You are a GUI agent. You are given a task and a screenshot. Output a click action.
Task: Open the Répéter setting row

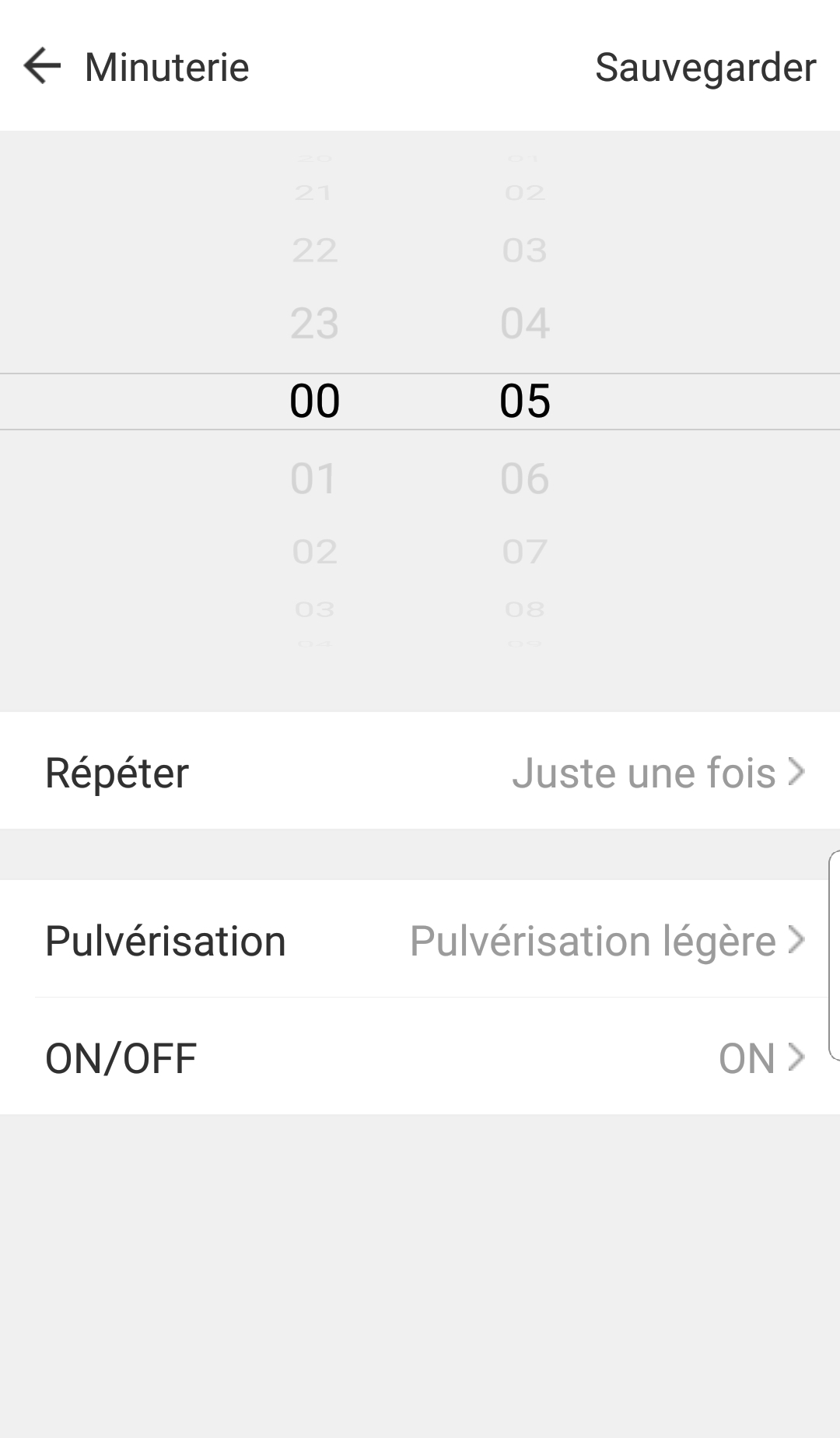point(420,770)
